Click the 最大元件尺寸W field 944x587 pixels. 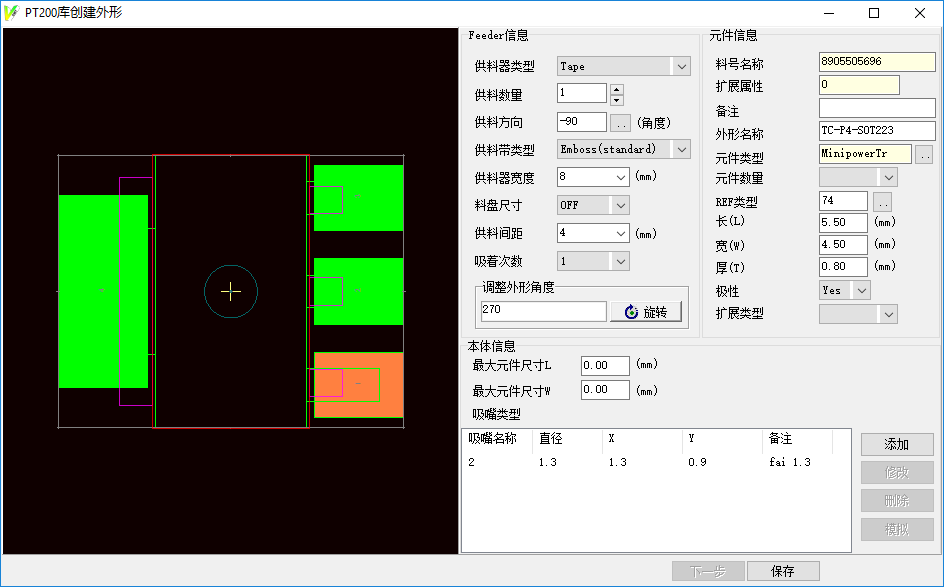[605, 390]
